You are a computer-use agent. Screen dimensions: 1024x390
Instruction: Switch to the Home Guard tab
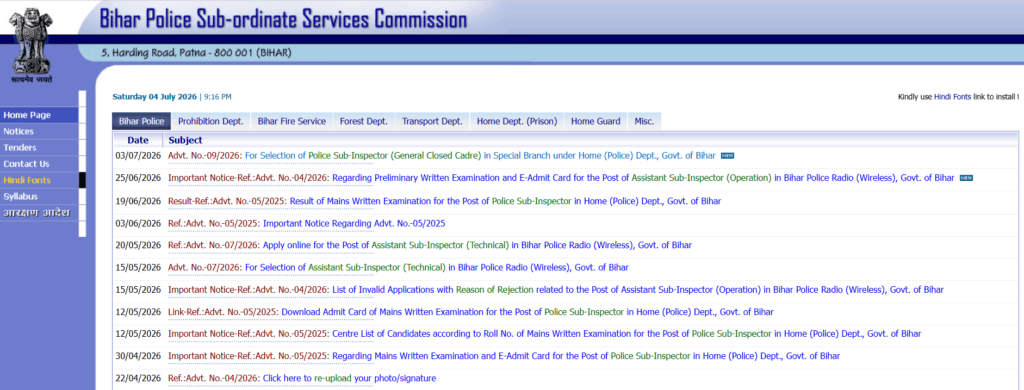tap(596, 121)
